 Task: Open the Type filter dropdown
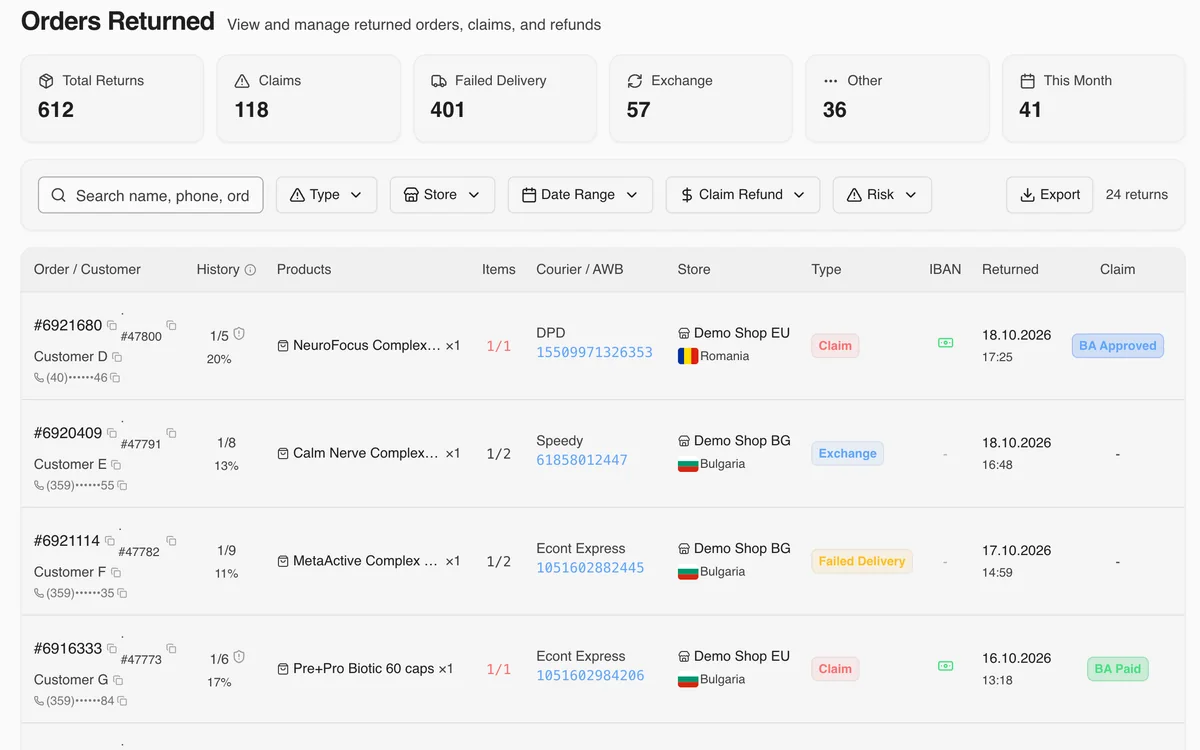tap(326, 195)
